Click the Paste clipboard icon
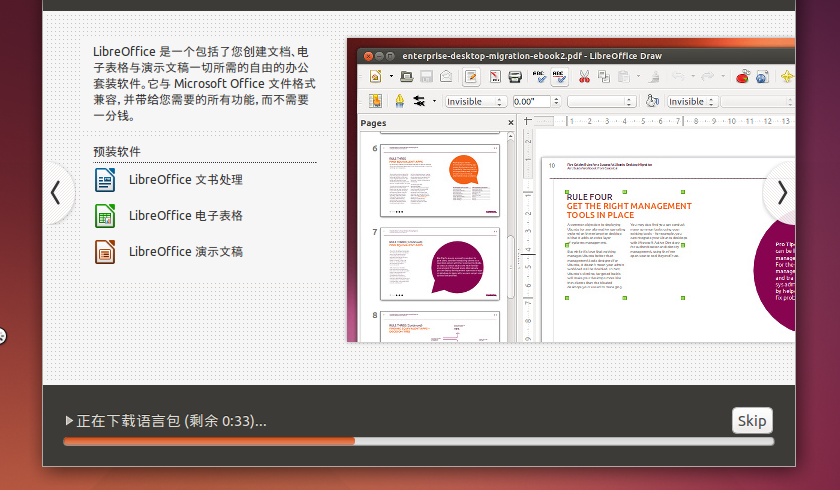840x490 pixels. 624,77
